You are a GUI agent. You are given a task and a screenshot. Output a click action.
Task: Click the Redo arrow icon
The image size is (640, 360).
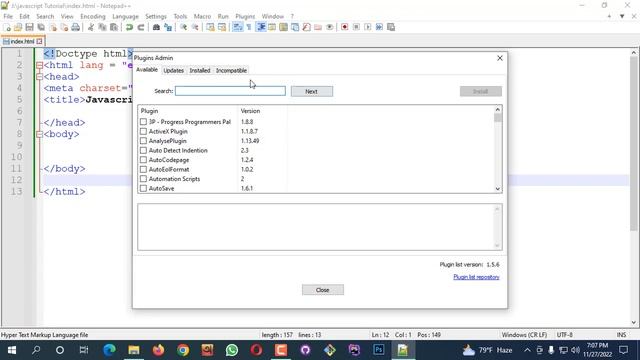(141, 27)
